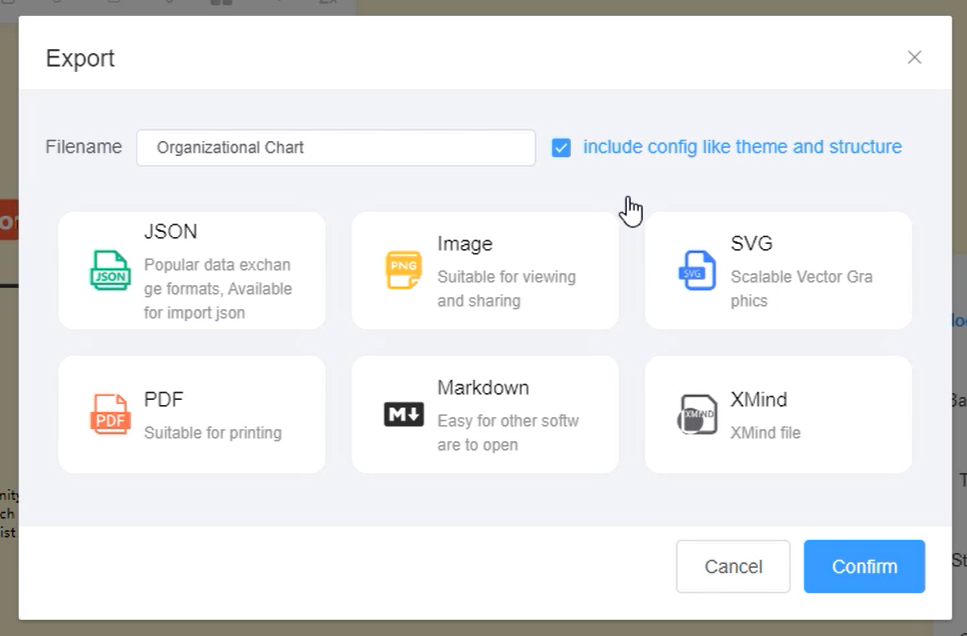Select the black Markdown icon
The image size is (967, 636).
[x=404, y=415]
